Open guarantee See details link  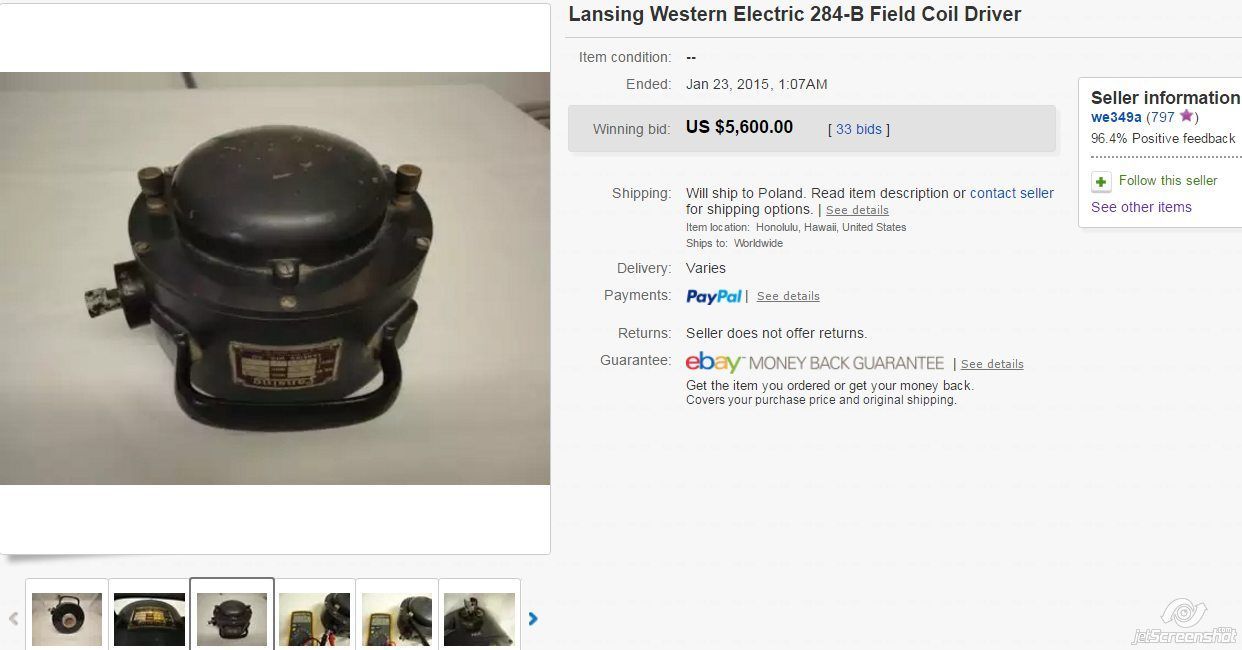pos(992,364)
